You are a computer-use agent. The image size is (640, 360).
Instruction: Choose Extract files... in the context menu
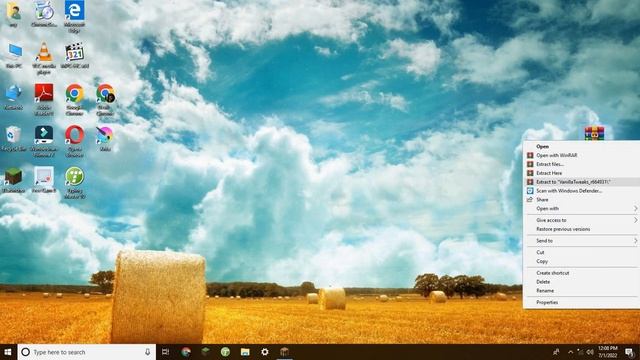click(x=582, y=164)
